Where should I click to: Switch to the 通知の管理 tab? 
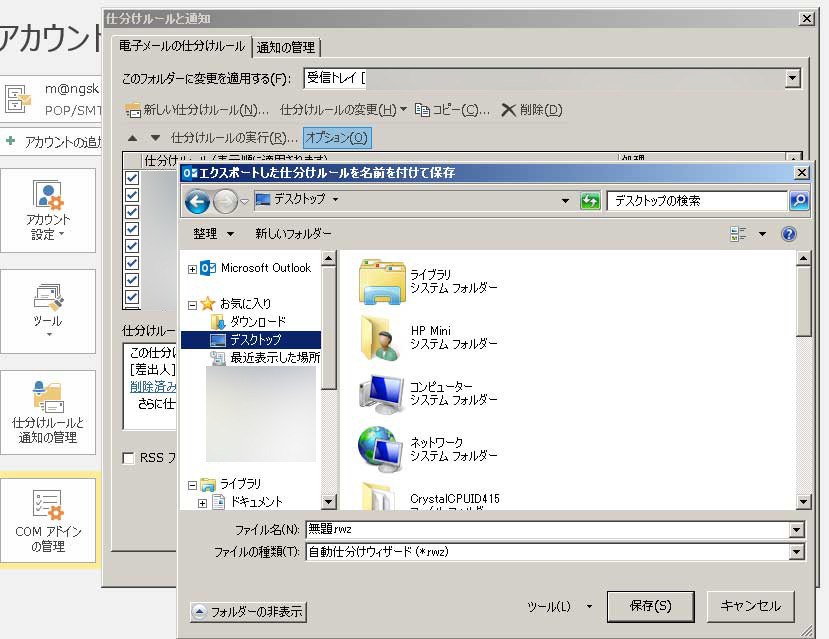pyautogui.click(x=286, y=47)
